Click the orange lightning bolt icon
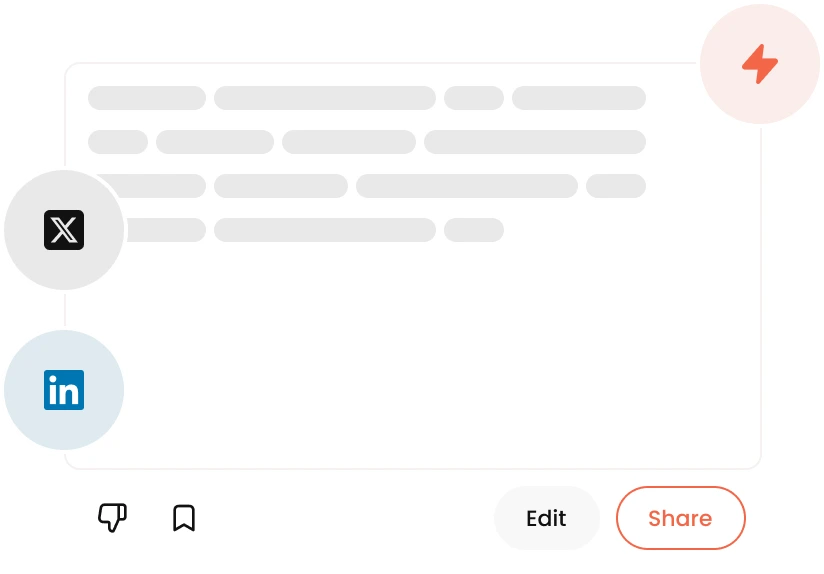 pos(760,64)
